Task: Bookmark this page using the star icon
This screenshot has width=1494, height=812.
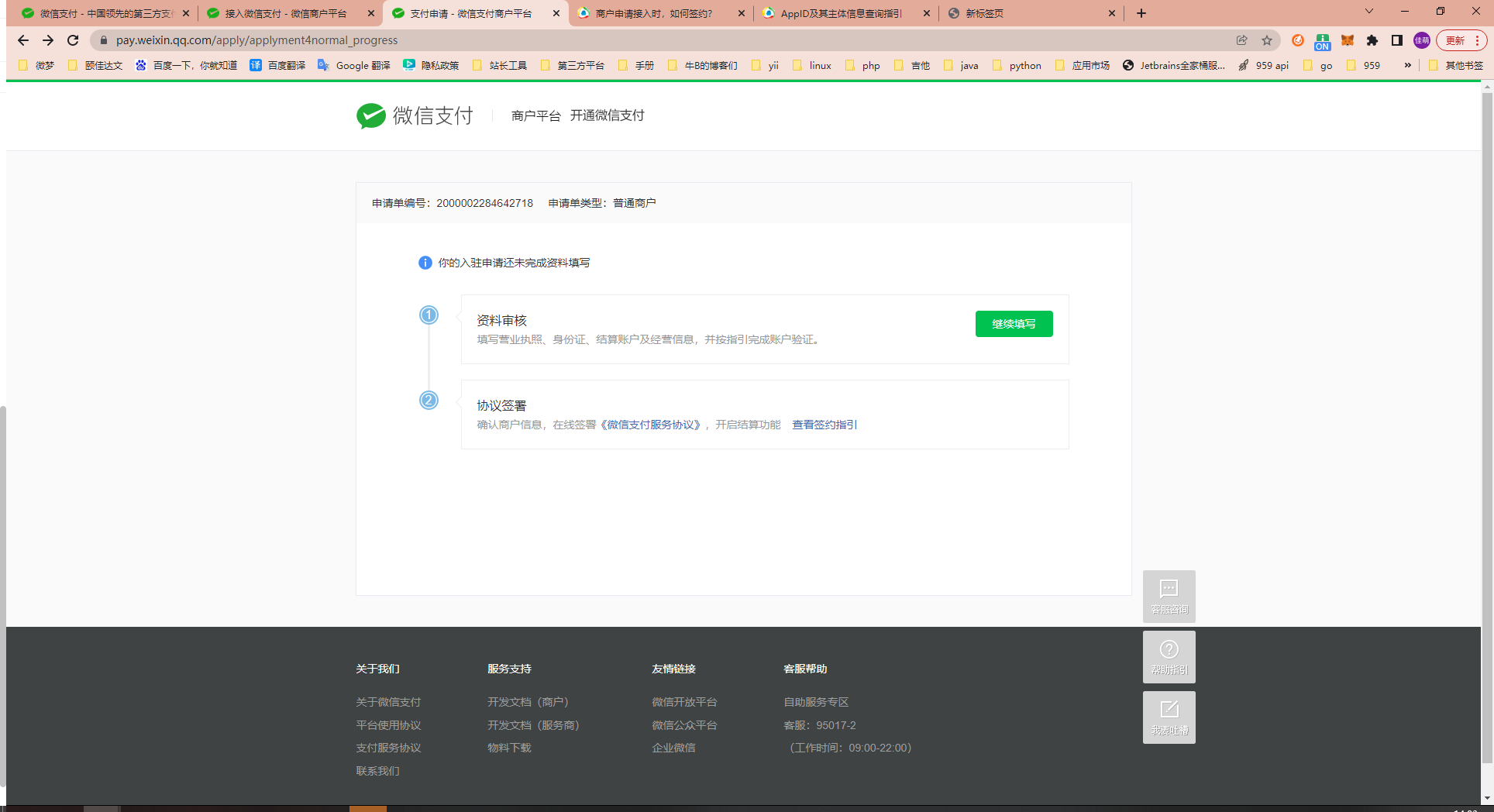Action: coord(1267,40)
